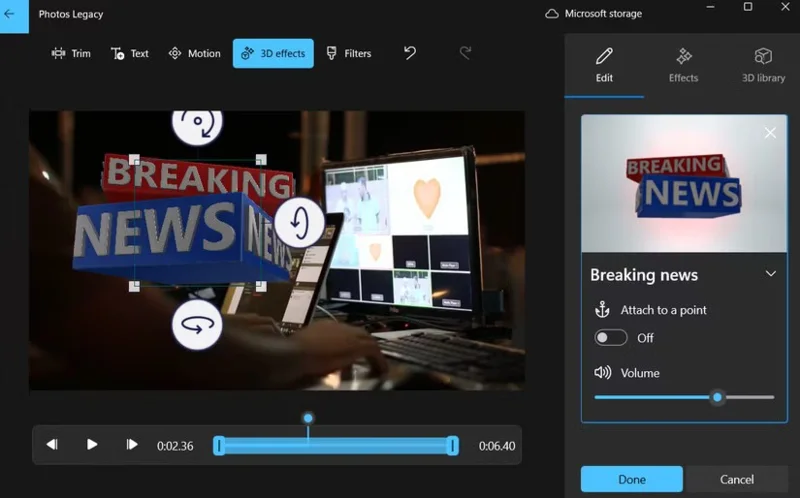Click the Breaking news effect thumbnail
Image resolution: width=800 pixels, height=498 pixels.
684,184
